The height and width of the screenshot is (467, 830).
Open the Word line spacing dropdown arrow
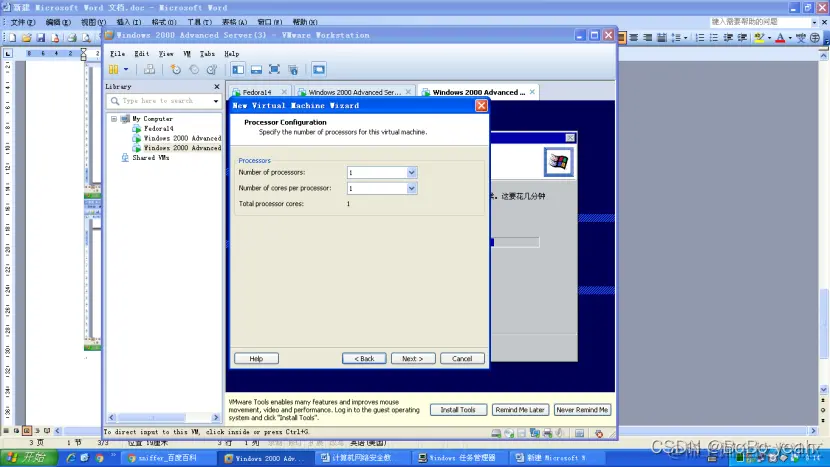tap(685, 38)
